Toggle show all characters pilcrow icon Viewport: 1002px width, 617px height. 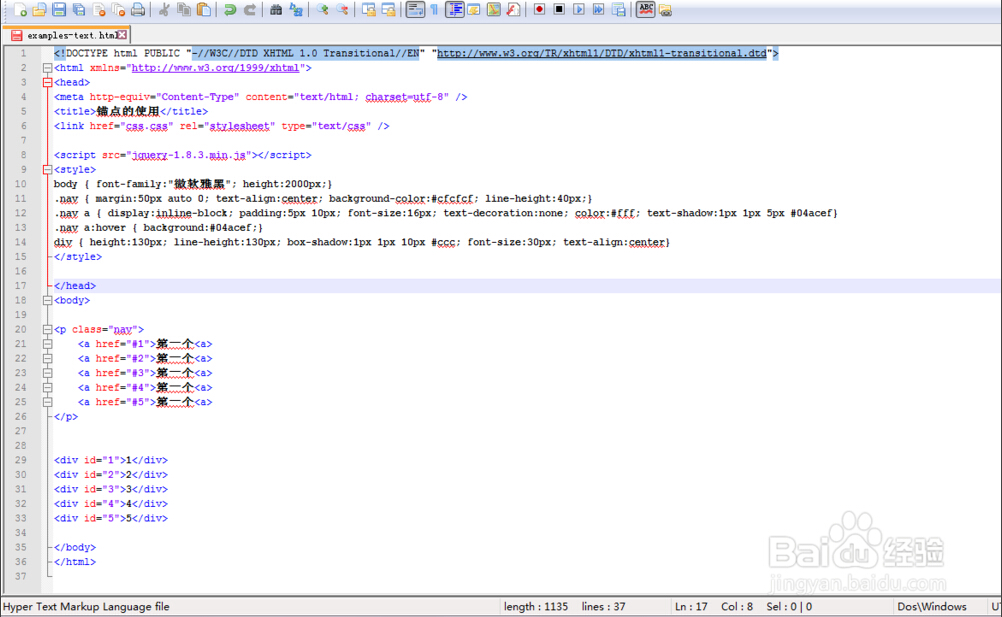pos(435,10)
